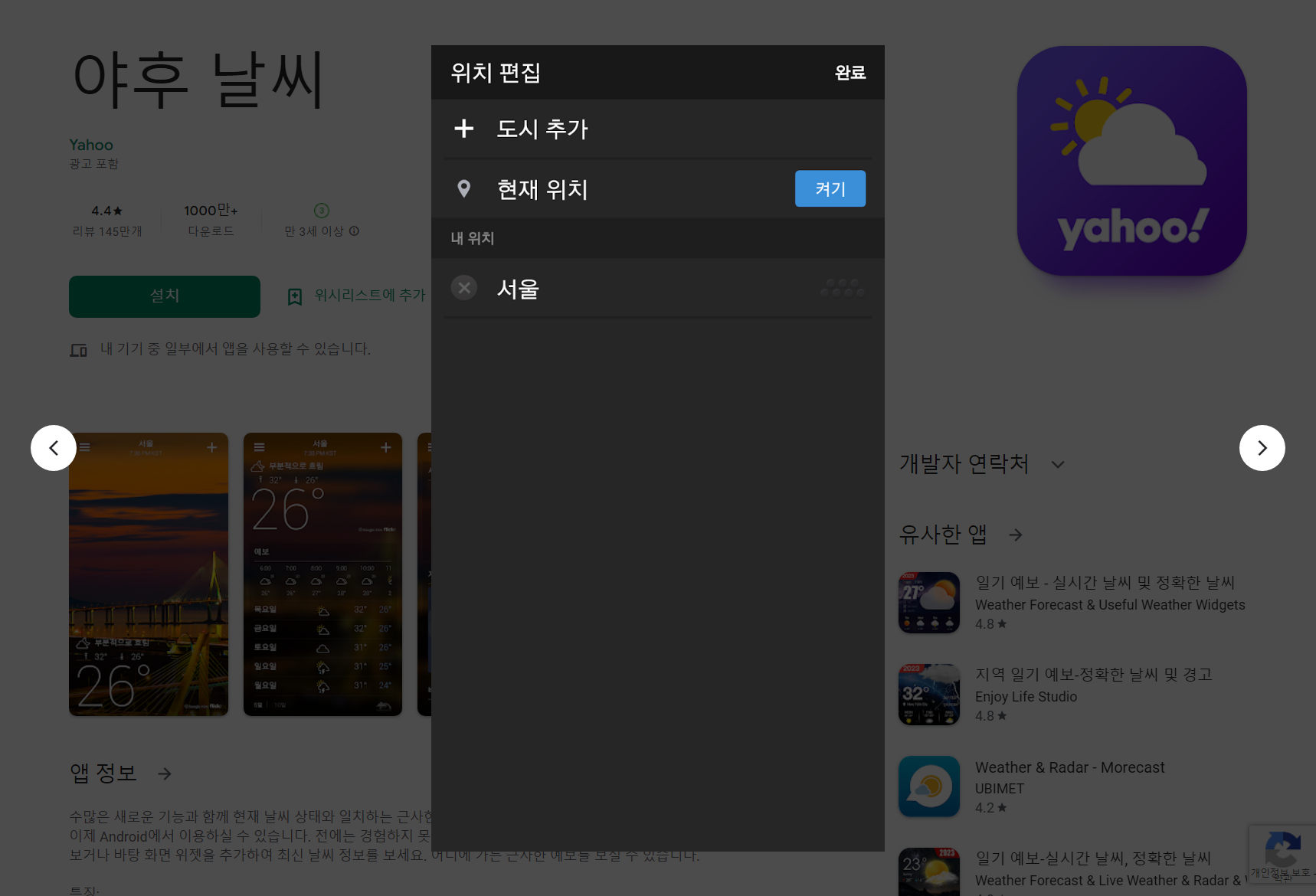Go to previous screenshot with left arrow
This screenshot has width=1316, height=896.
[54, 448]
